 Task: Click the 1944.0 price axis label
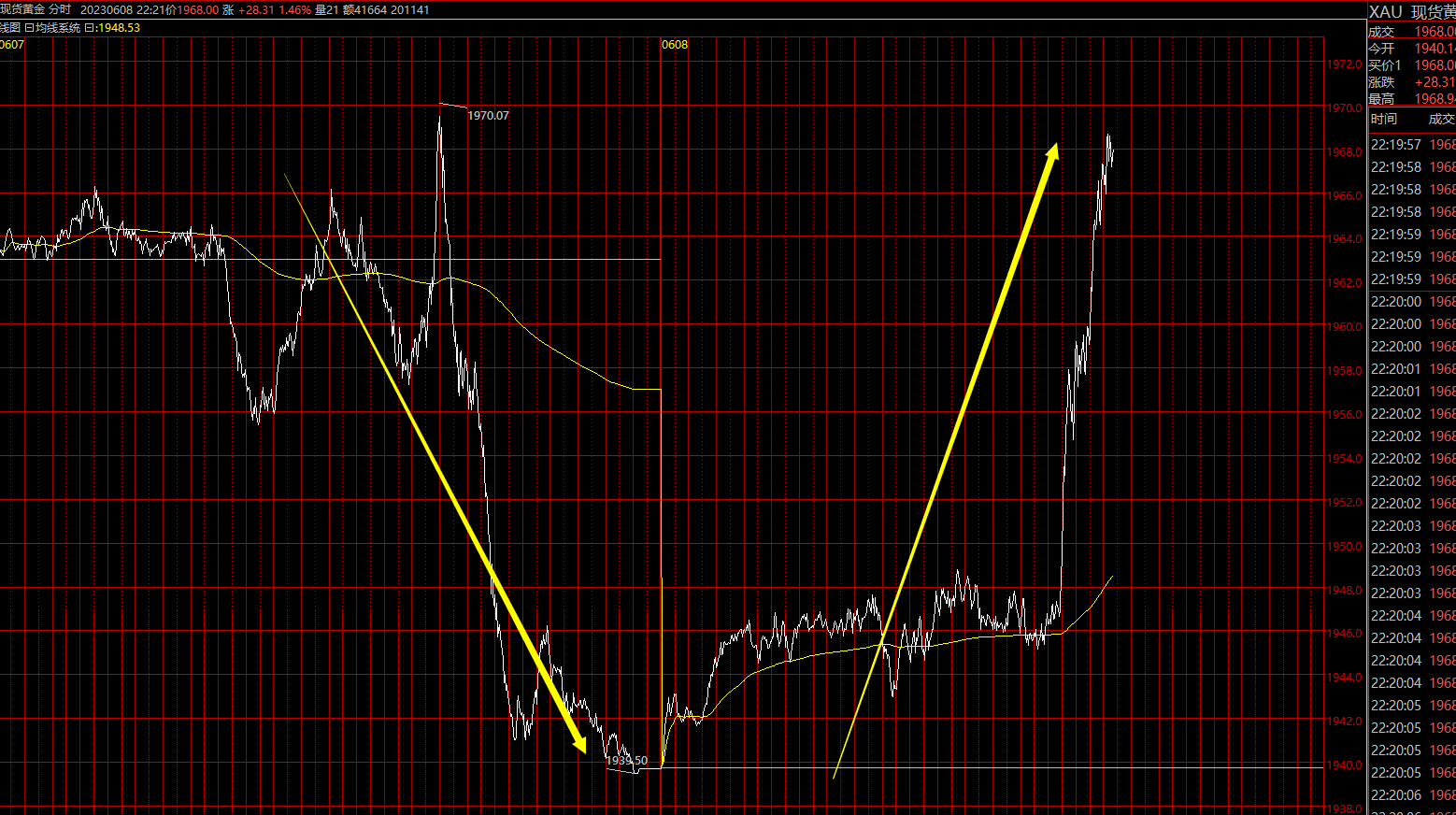coord(1344,678)
